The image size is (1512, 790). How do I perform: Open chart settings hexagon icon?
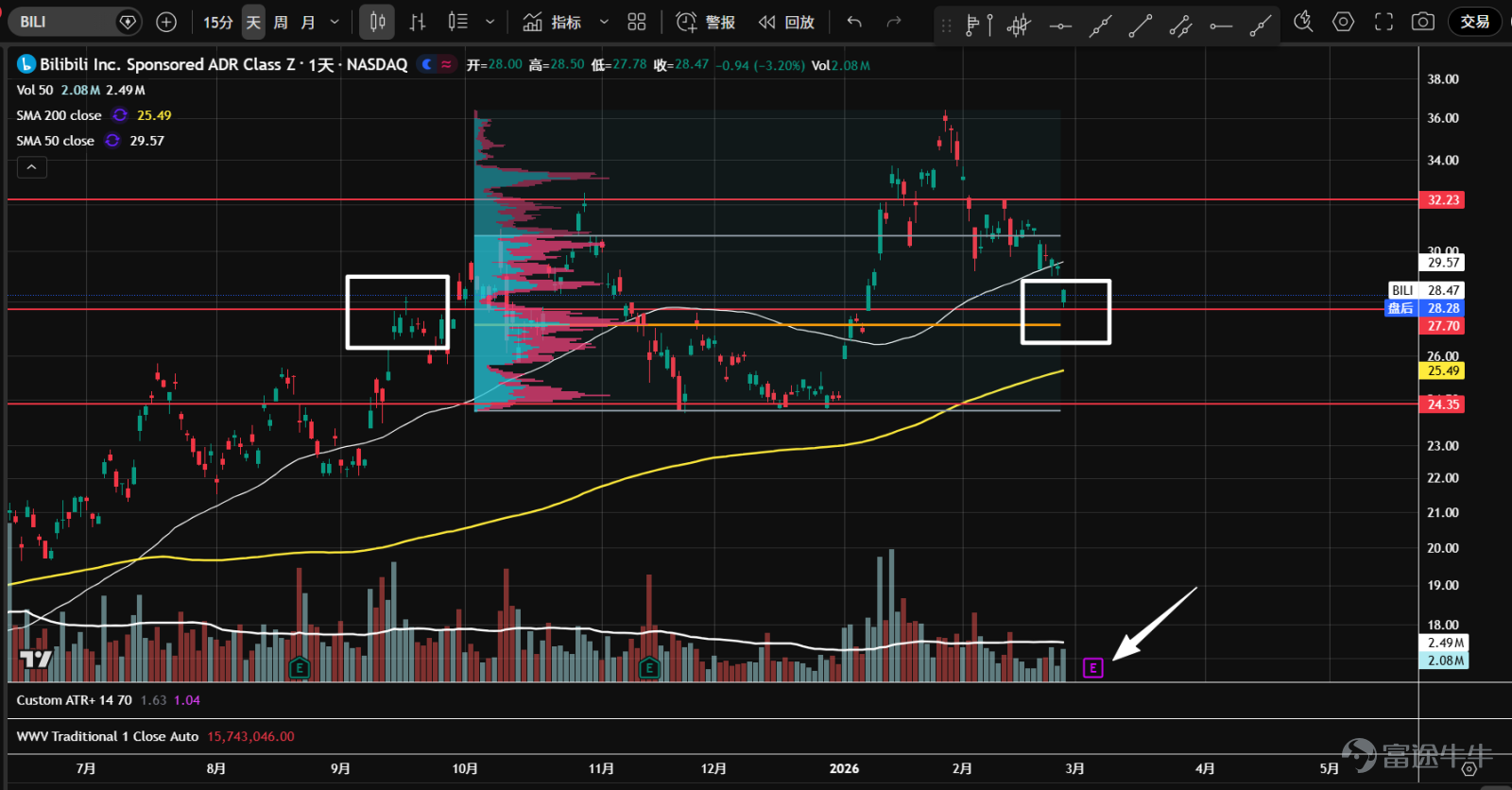pos(1343,22)
